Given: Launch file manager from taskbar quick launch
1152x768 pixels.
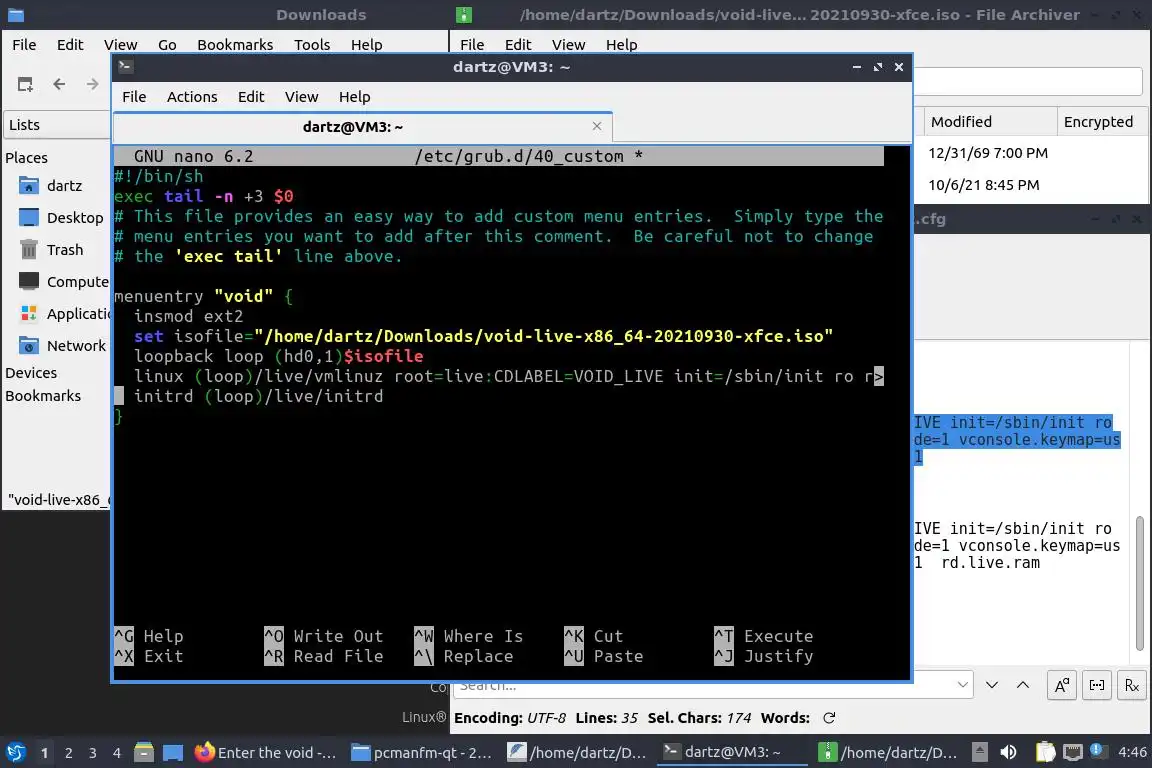Looking at the screenshot, I should pos(144,753).
